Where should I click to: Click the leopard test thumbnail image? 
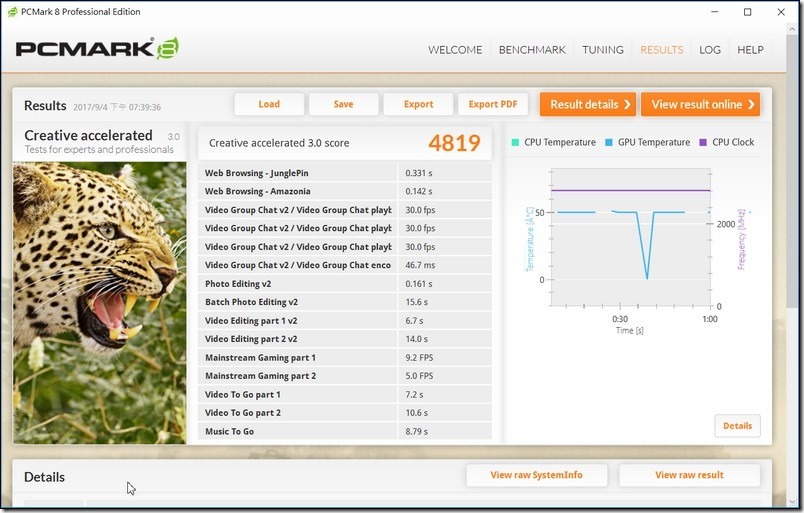point(100,303)
